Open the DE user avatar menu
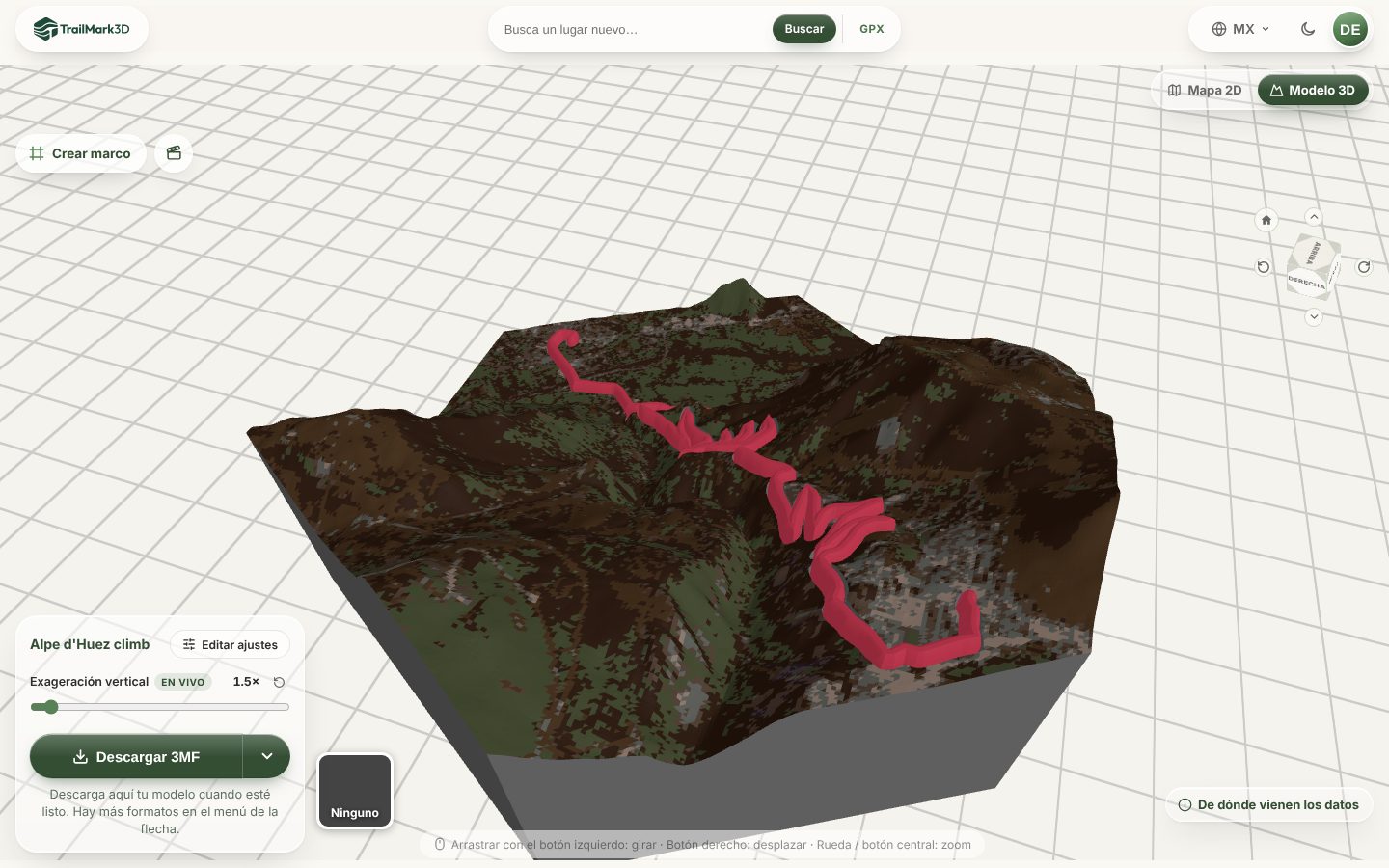The image size is (1389, 868). click(x=1350, y=29)
